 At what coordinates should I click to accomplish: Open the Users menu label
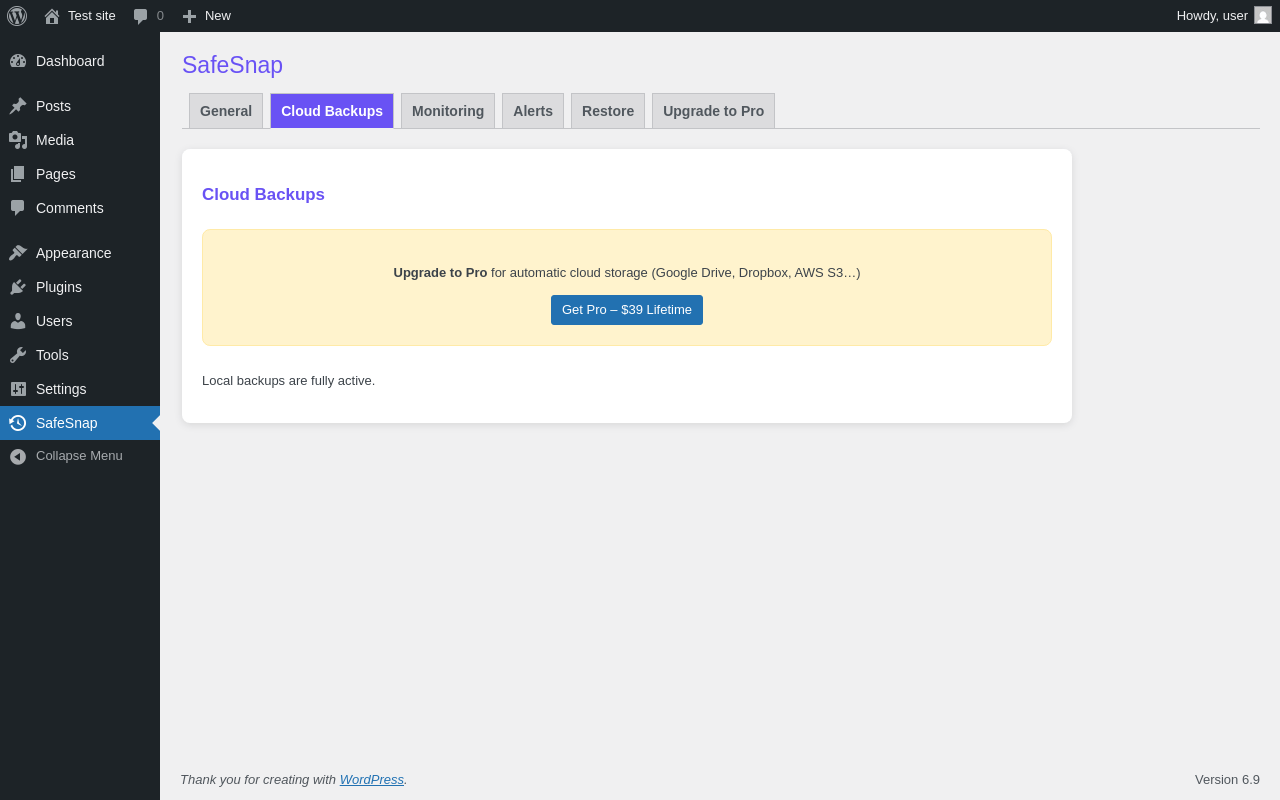pos(54,321)
